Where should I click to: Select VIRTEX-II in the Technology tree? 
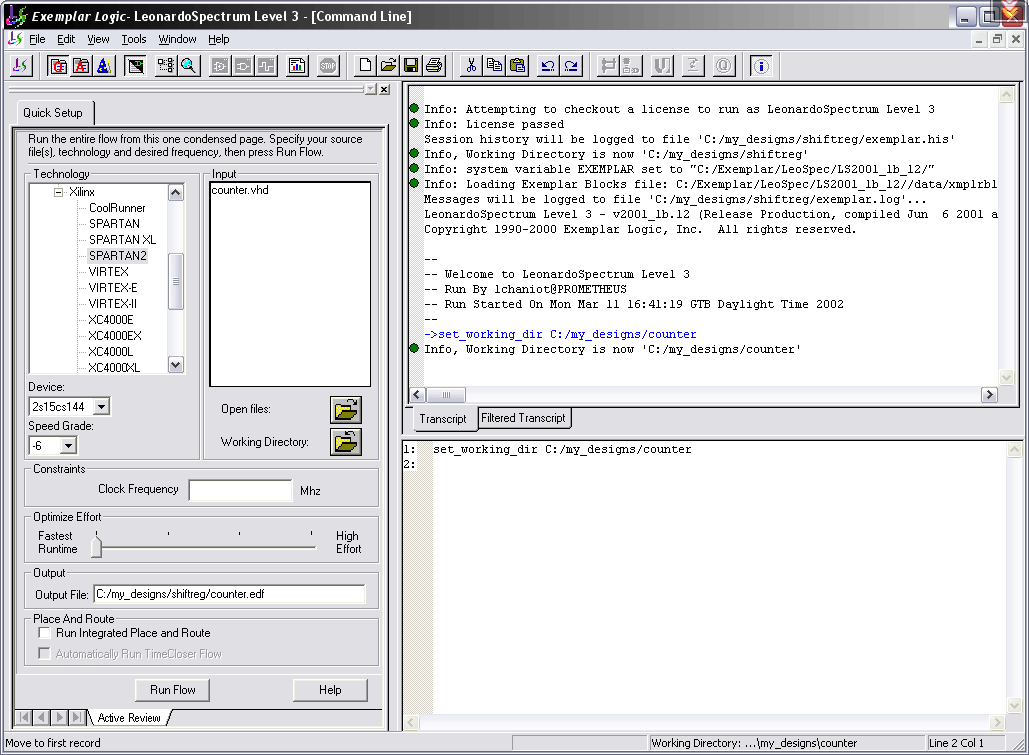113,304
